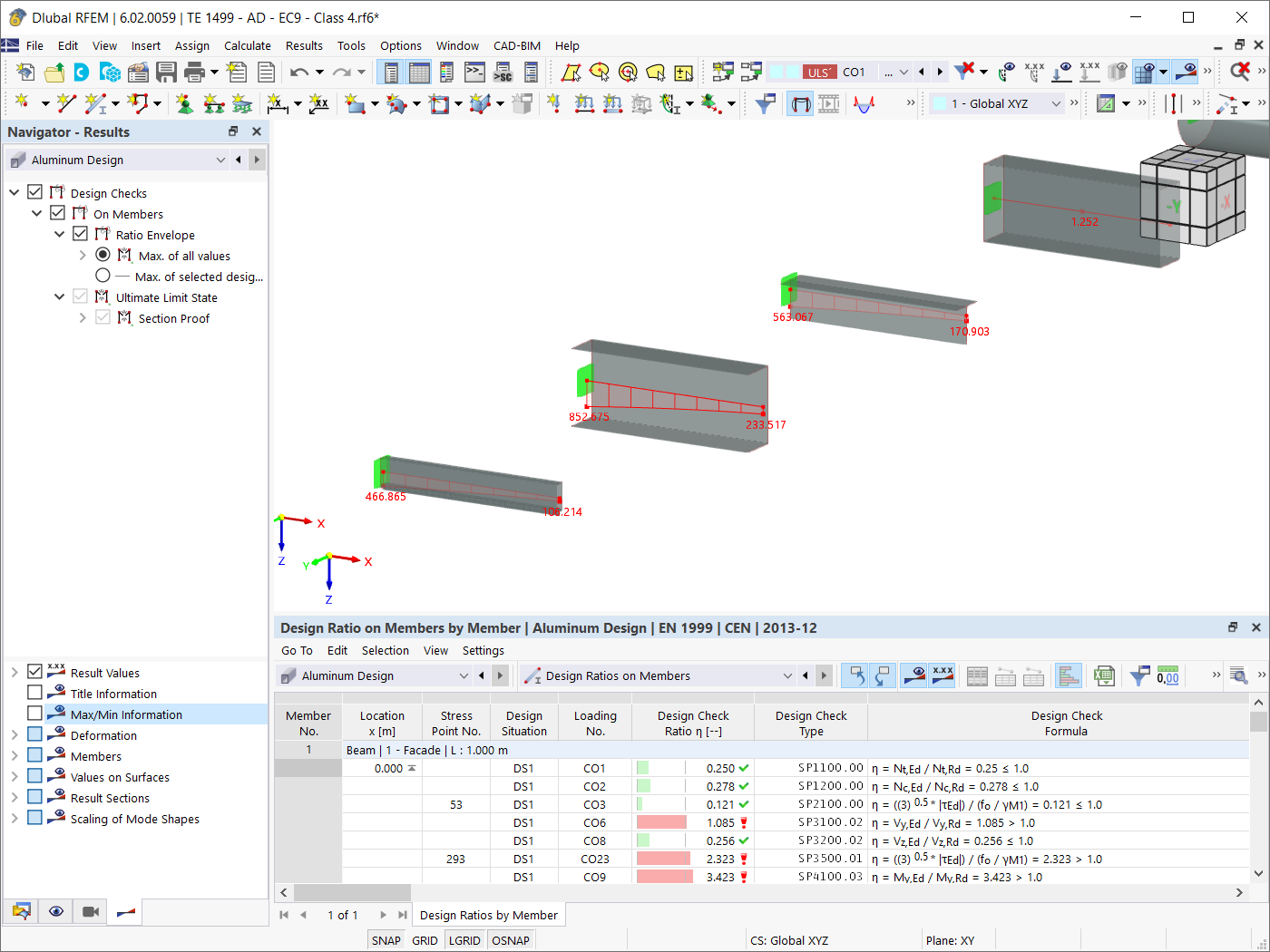
Task: Toggle the Ratio Envelope checkbox
Action: (x=81, y=234)
